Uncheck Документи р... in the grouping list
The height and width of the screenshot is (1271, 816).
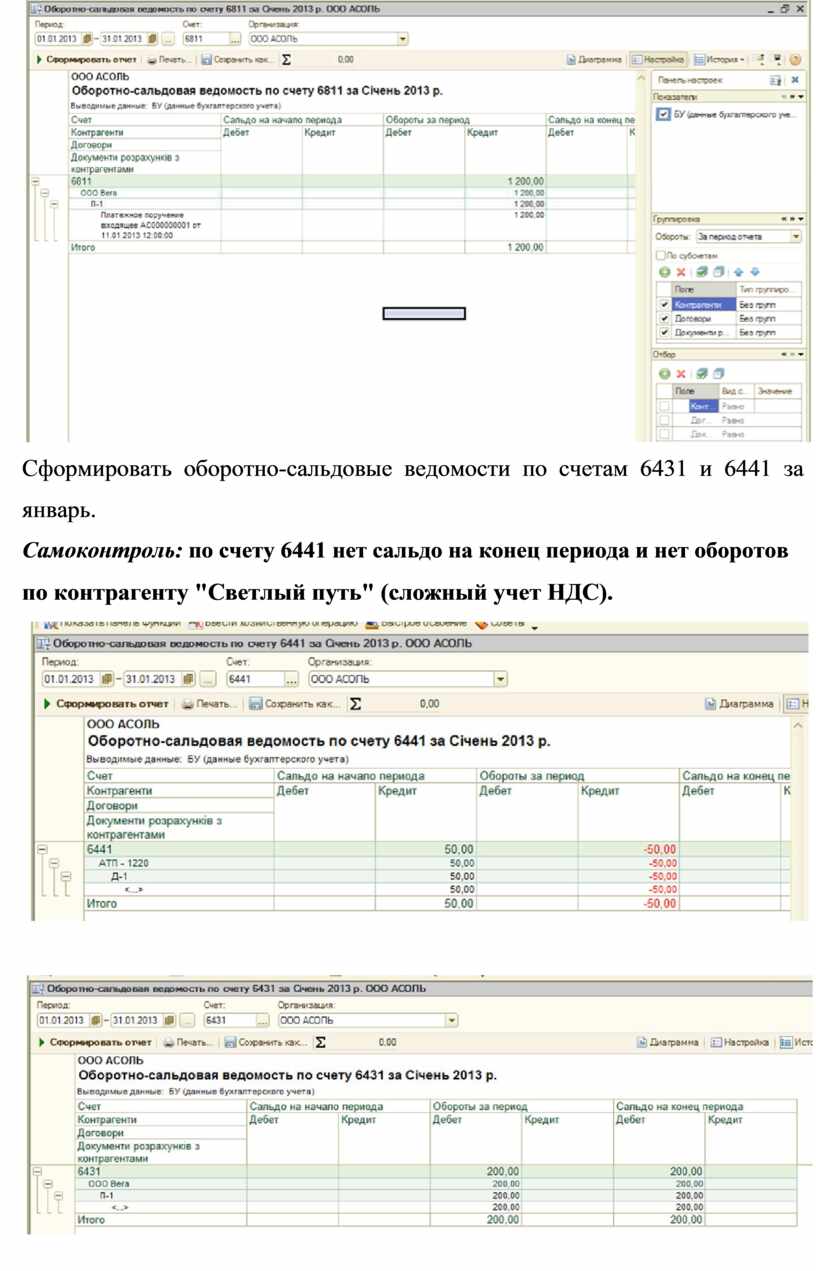point(663,332)
